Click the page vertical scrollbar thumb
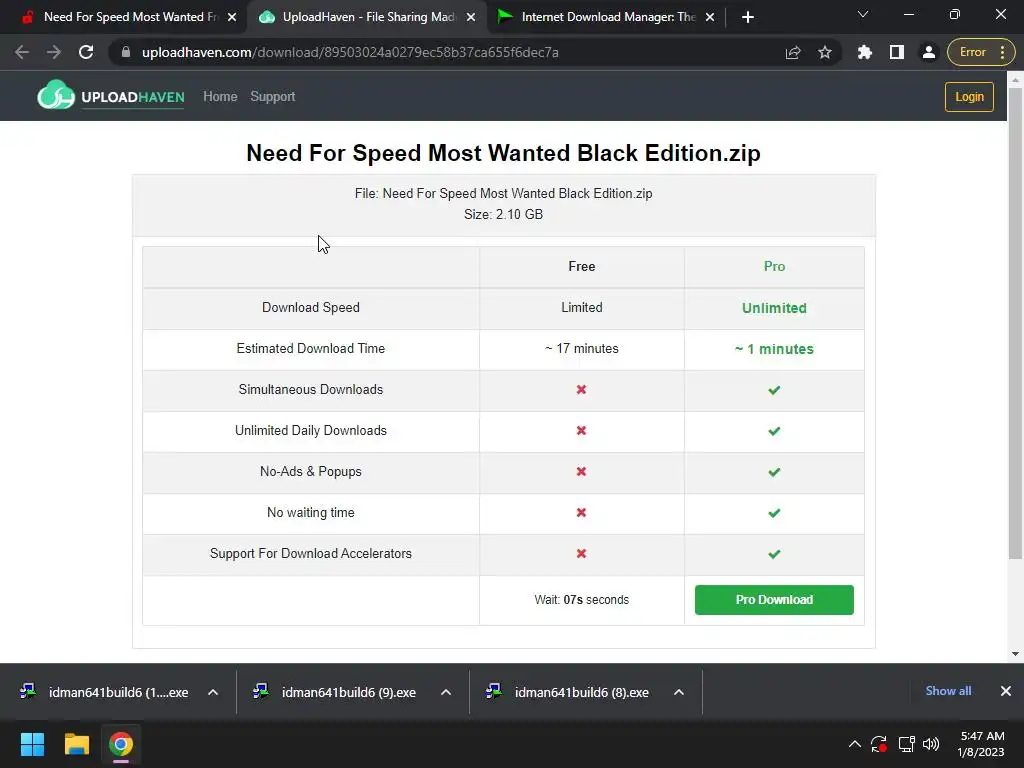The image size is (1024, 768). click(1015, 323)
